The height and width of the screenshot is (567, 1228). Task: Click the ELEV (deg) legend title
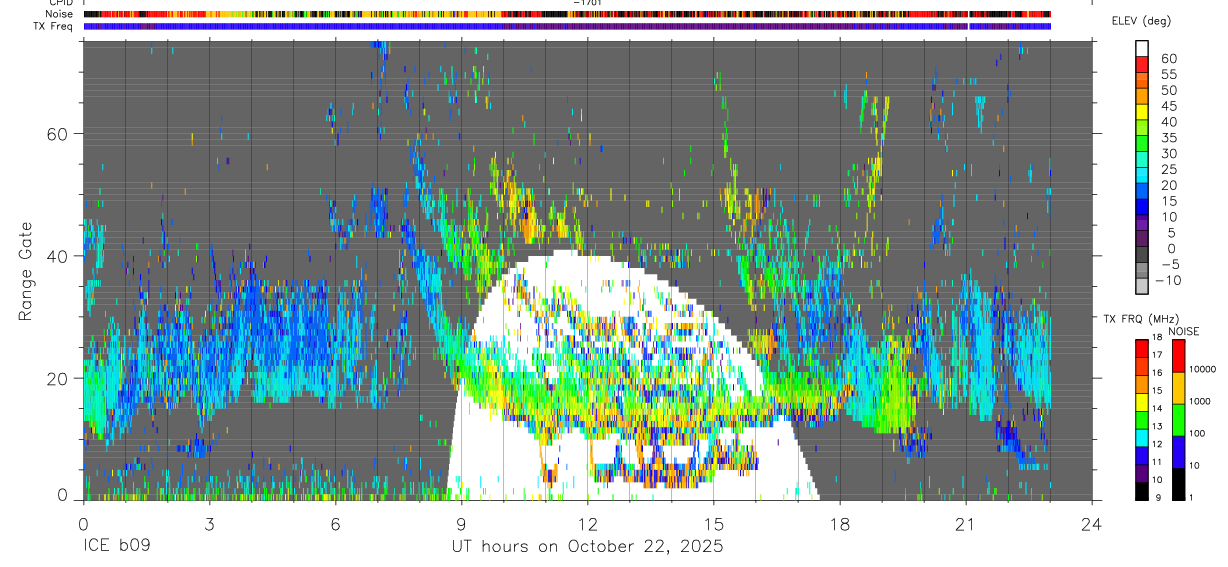1141,21
